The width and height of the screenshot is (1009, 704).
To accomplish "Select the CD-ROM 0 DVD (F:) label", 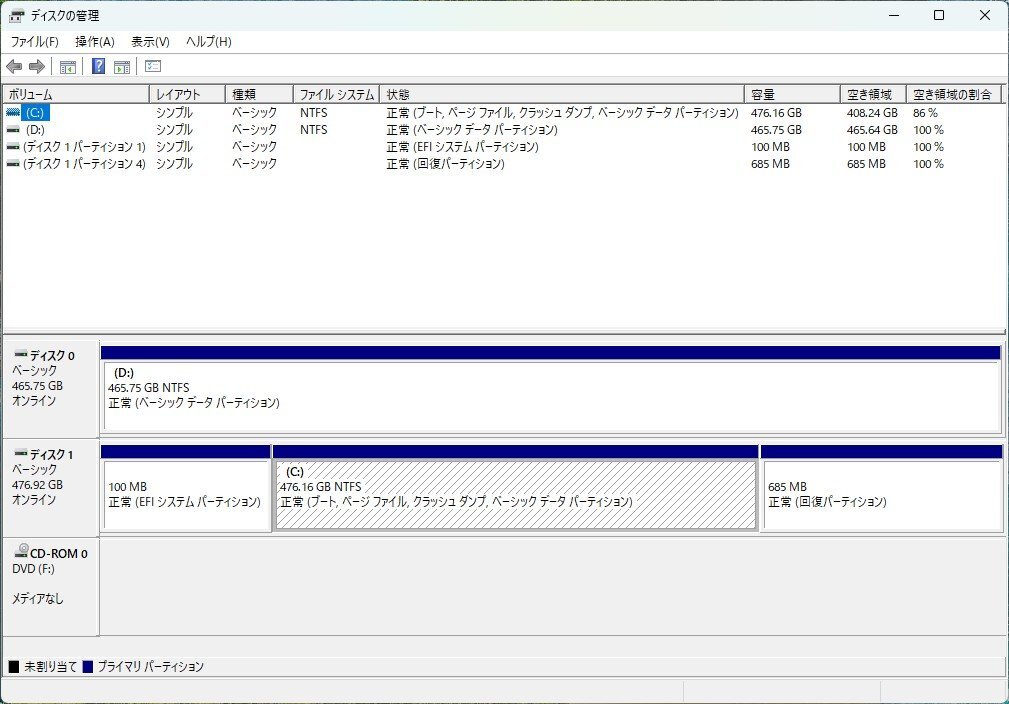I will point(51,586).
